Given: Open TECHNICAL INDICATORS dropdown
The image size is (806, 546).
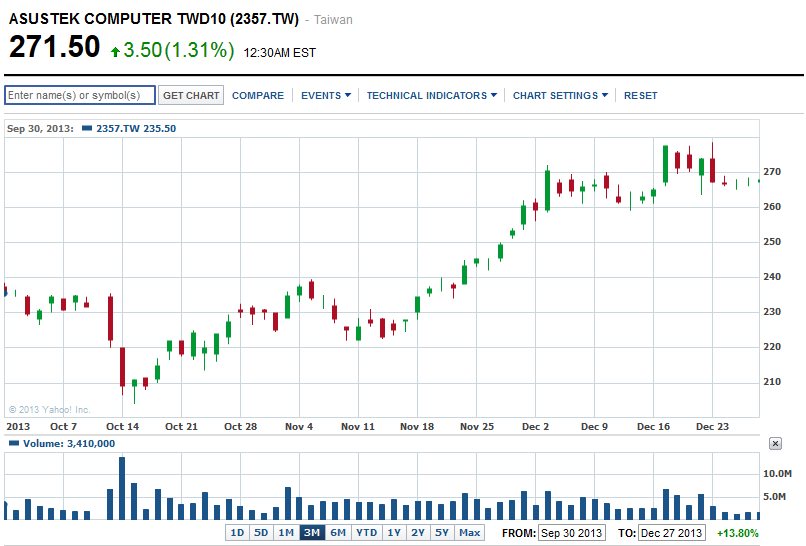Looking at the screenshot, I should [x=432, y=95].
